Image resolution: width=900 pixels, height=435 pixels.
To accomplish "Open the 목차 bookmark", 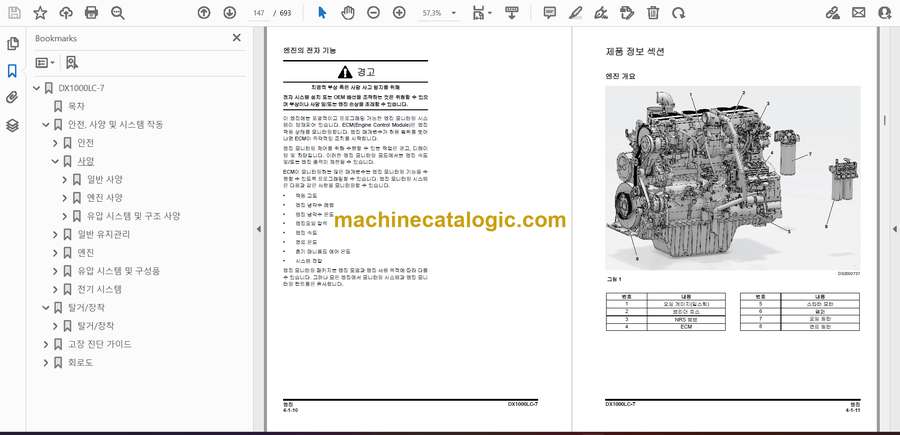I will tap(76, 106).
